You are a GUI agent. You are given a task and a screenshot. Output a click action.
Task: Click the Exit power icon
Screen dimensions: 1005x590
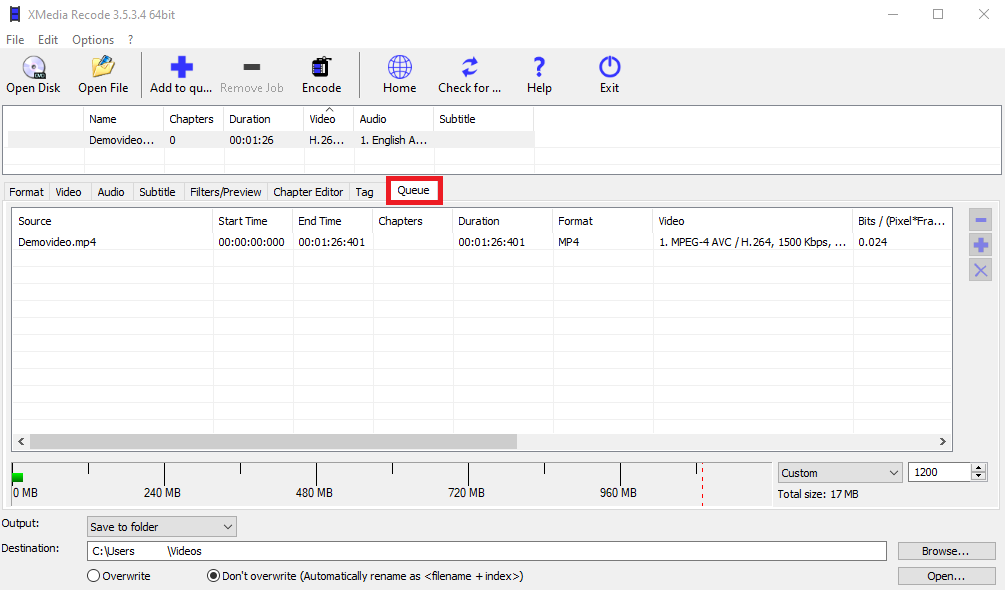coord(609,68)
